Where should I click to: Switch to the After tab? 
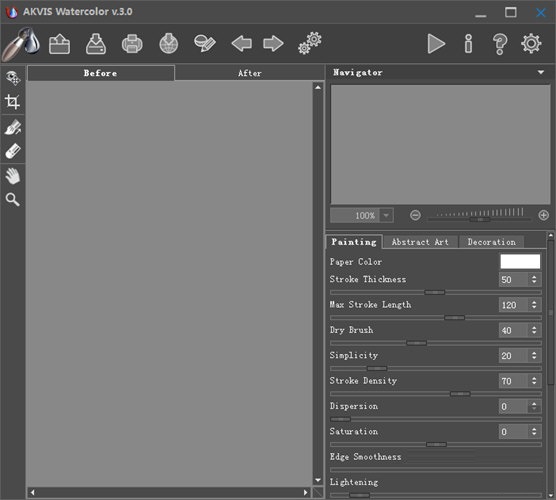(x=250, y=73)
